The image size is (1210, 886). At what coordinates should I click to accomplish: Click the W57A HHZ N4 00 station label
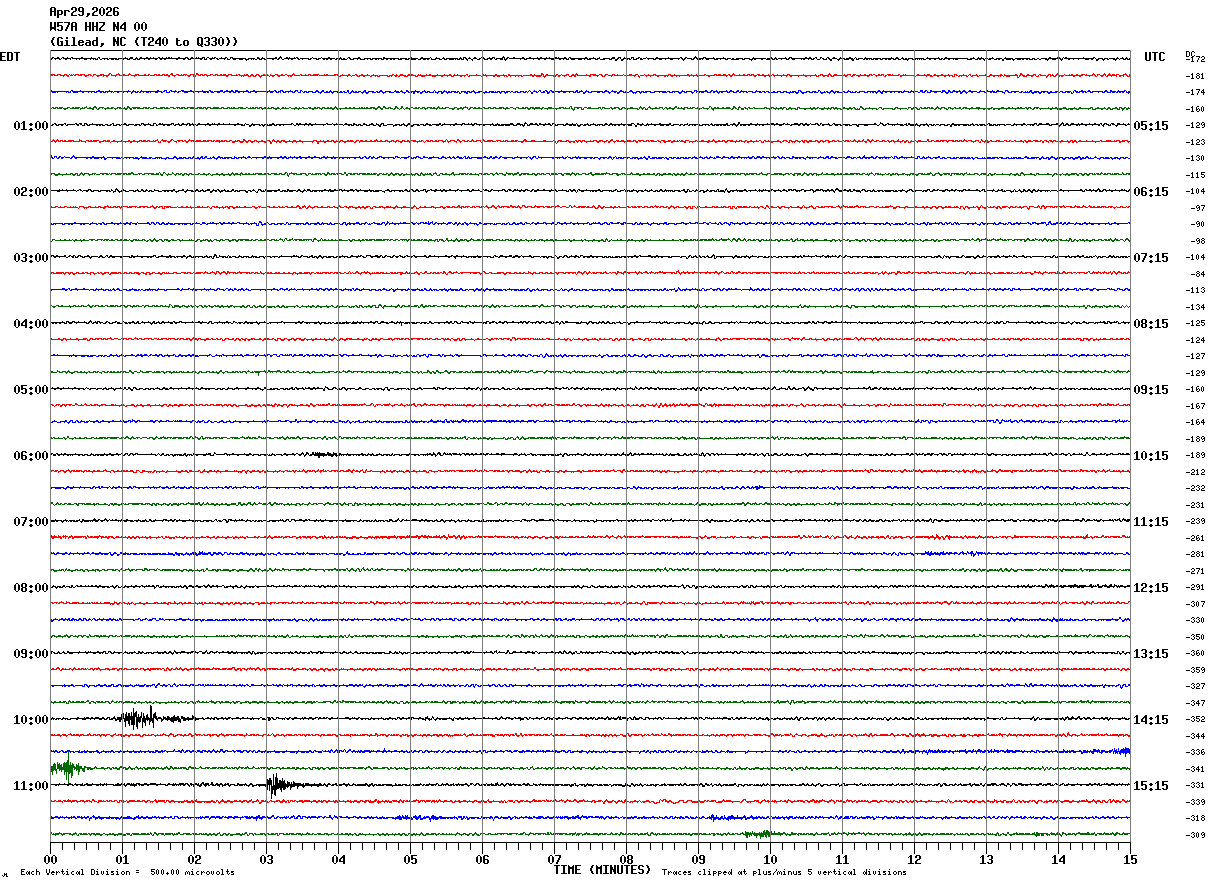pos(98,27)
